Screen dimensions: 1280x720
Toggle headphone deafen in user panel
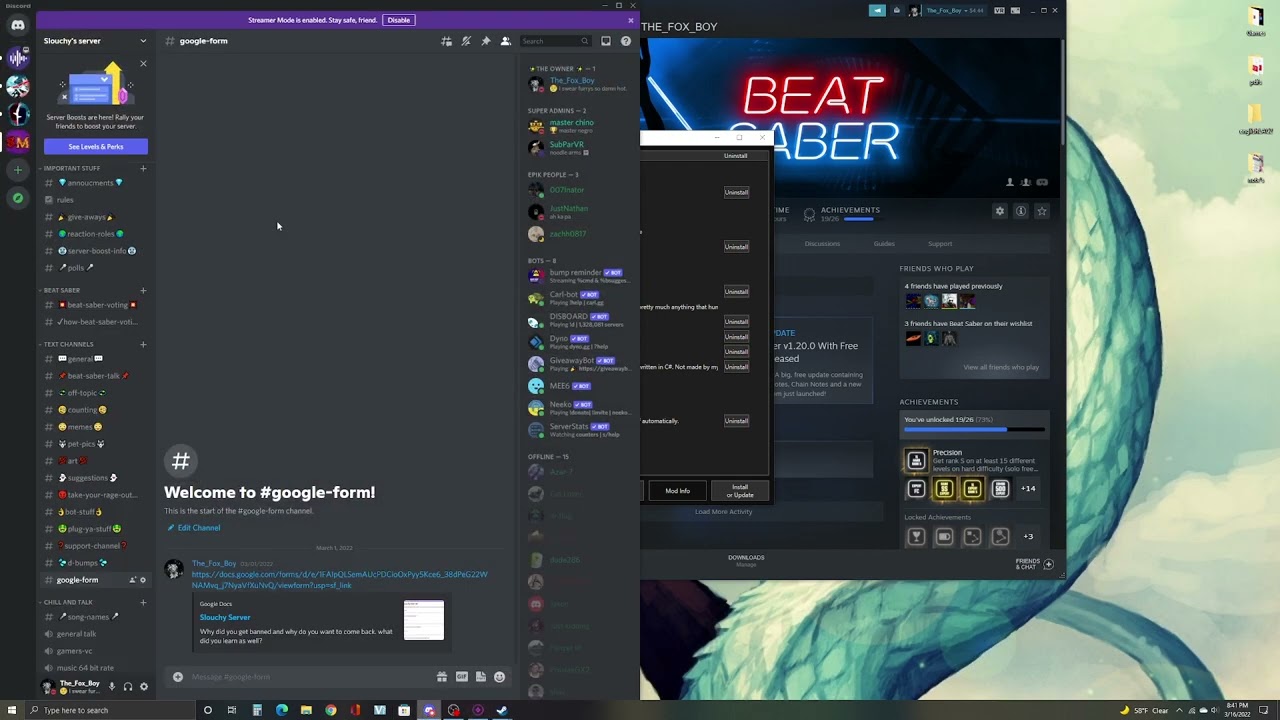point(128,687)
